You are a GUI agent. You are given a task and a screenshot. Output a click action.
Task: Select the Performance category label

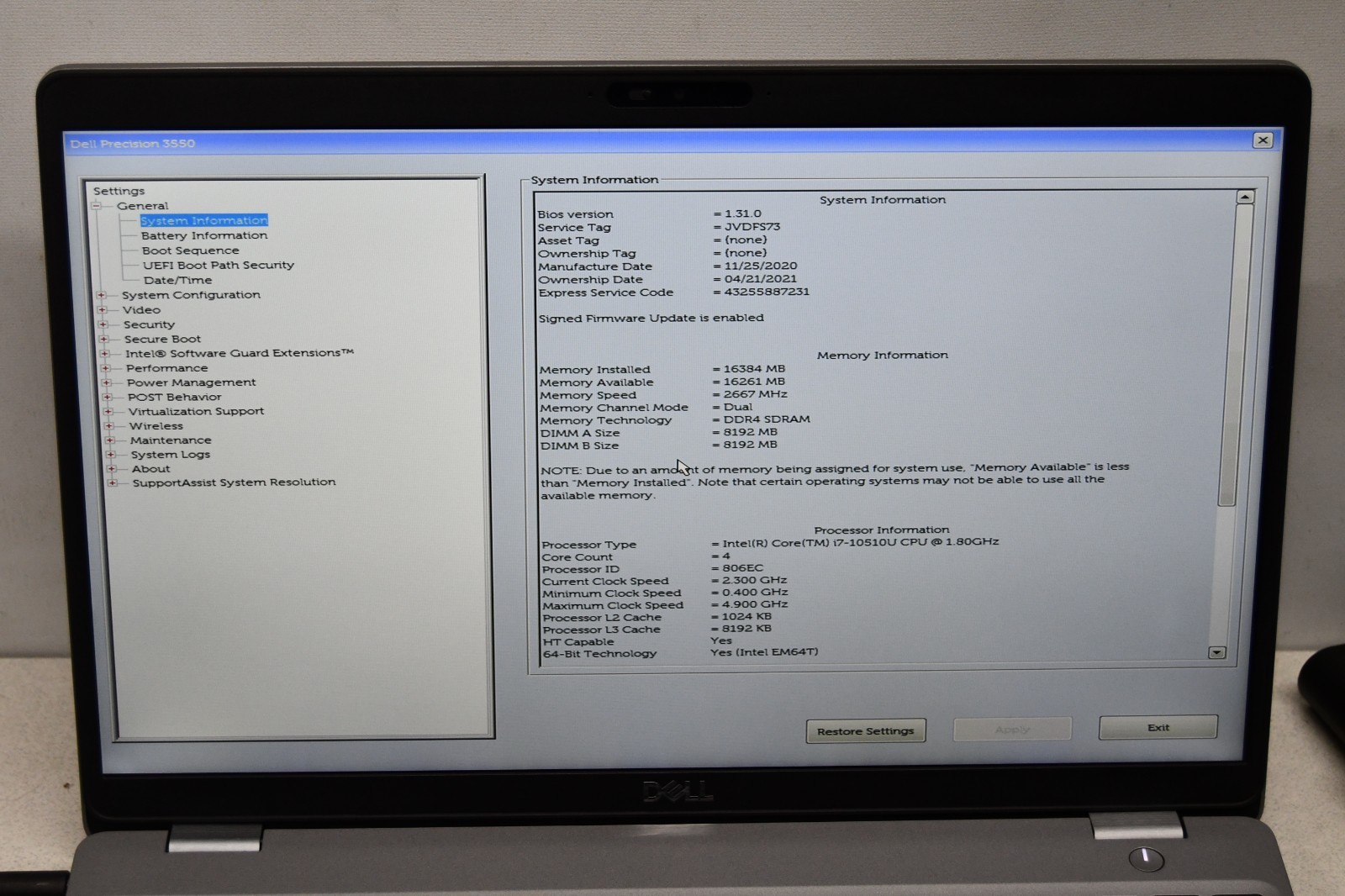click(x=166, y=368)
